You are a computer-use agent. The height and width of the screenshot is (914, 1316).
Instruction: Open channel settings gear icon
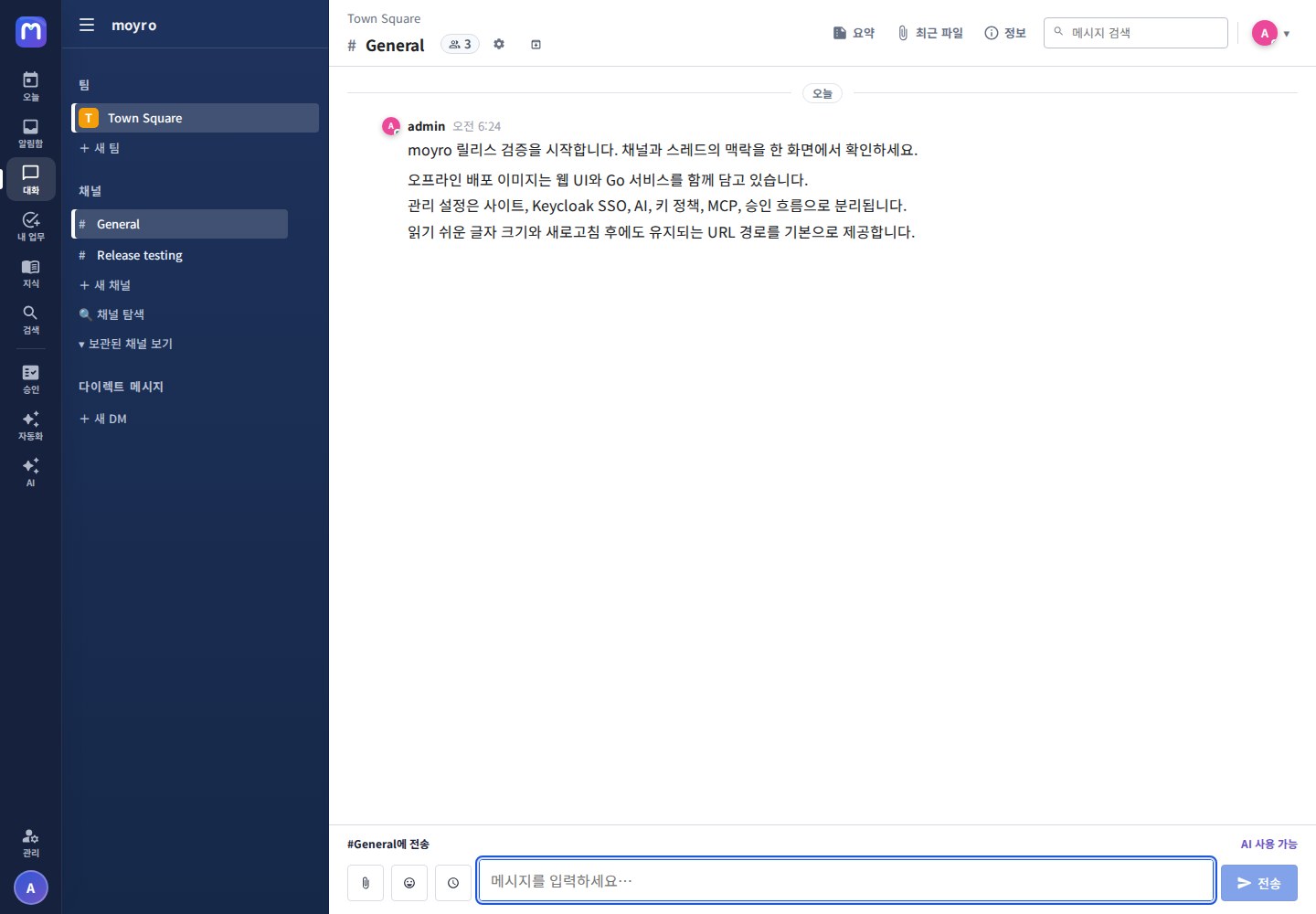499,44
